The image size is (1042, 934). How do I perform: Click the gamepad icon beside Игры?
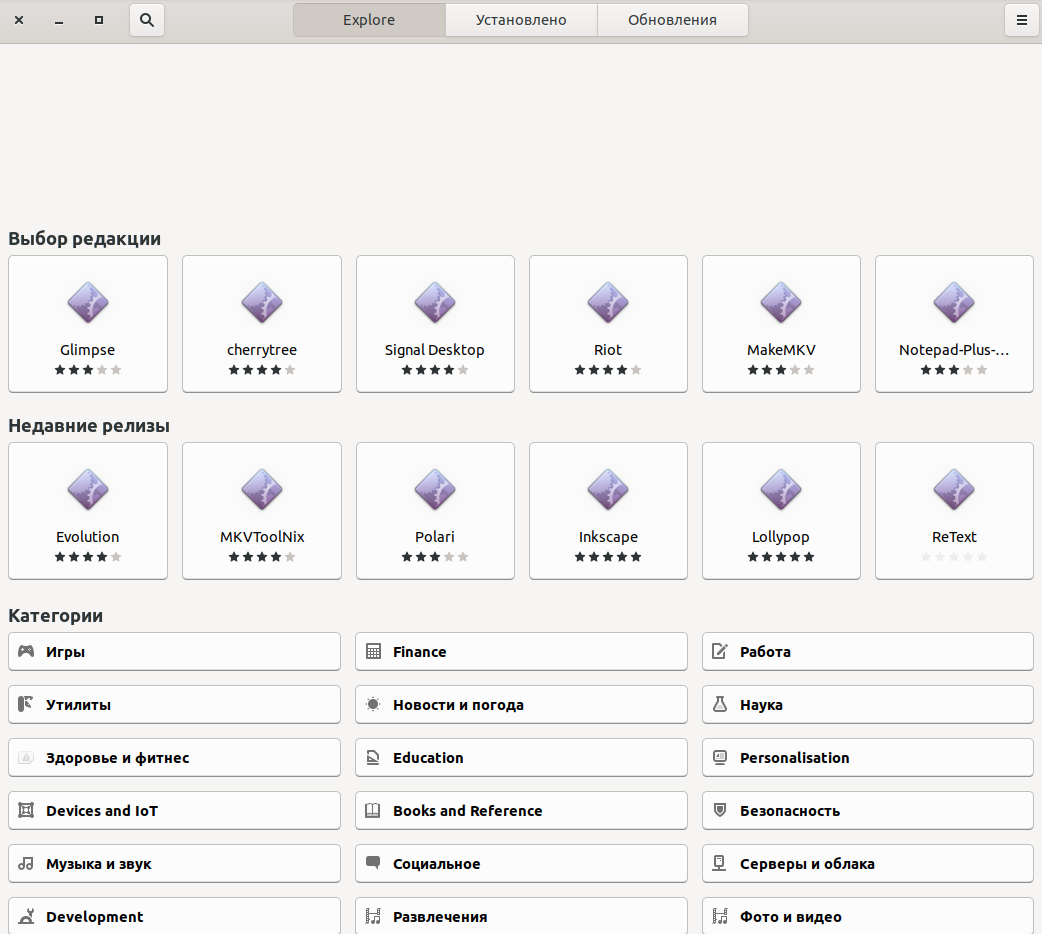(26, 651)
